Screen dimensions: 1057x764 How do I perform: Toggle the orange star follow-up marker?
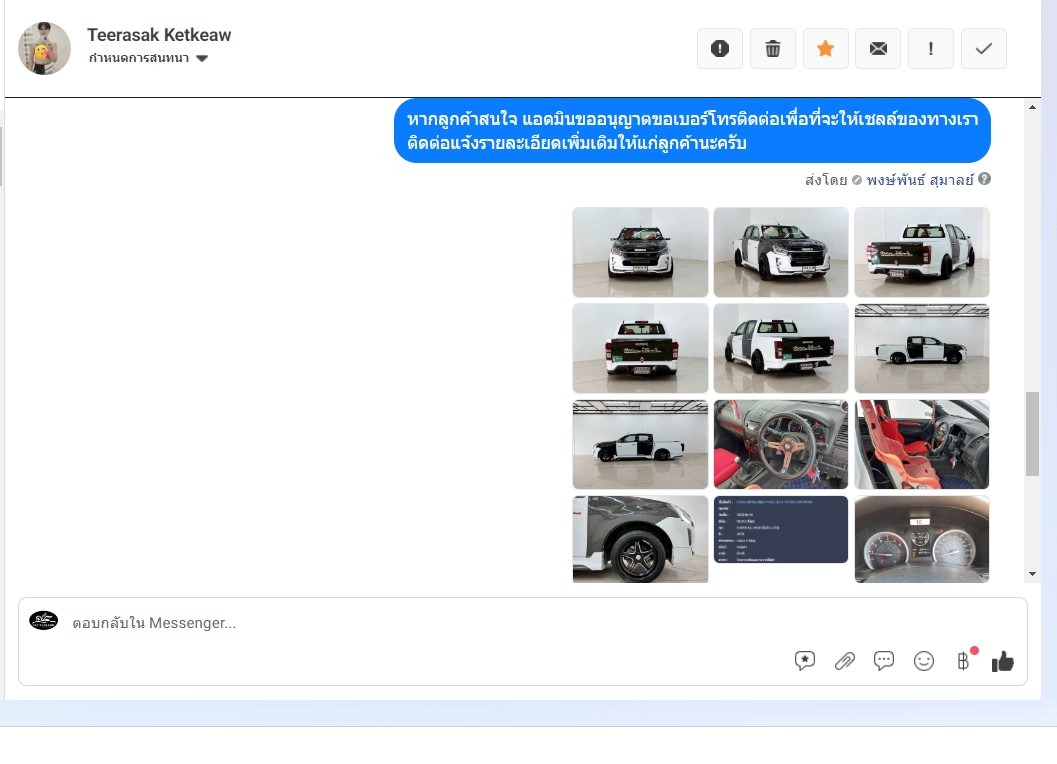825,49
